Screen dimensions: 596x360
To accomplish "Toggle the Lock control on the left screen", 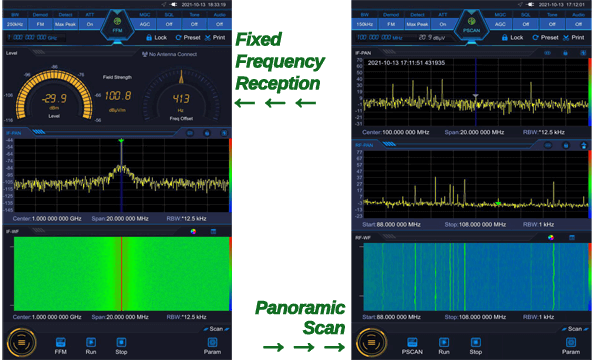I will coord(157,38).
